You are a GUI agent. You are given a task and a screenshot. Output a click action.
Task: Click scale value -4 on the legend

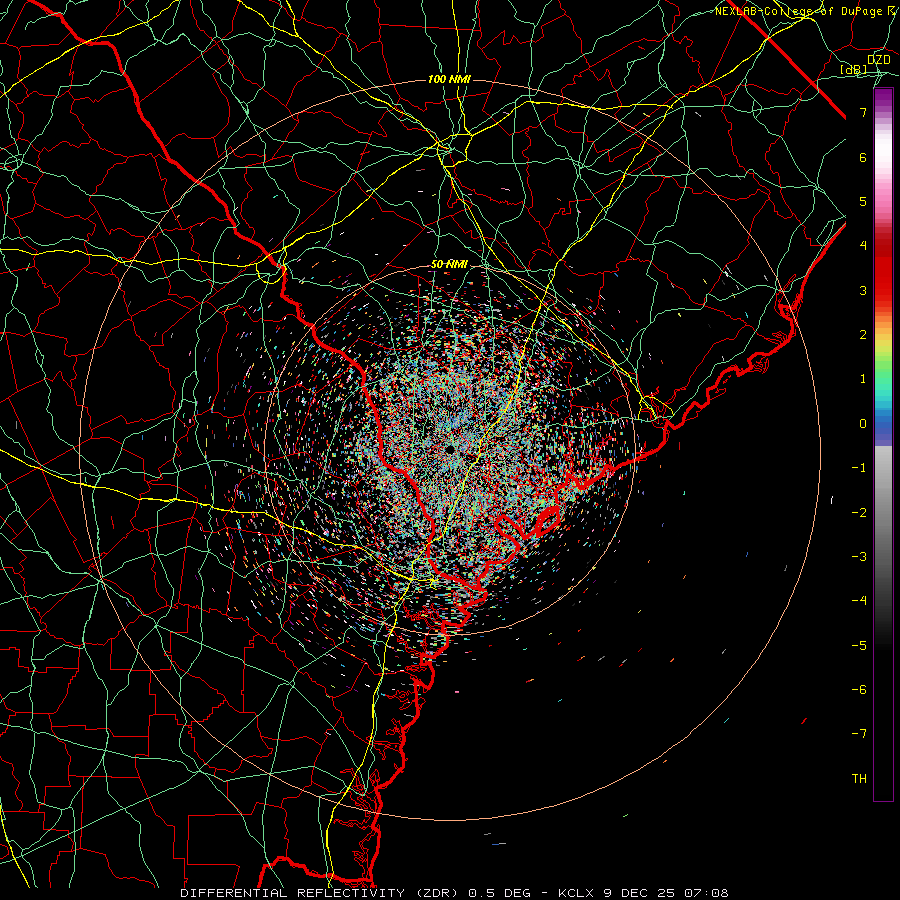[859, 601]
